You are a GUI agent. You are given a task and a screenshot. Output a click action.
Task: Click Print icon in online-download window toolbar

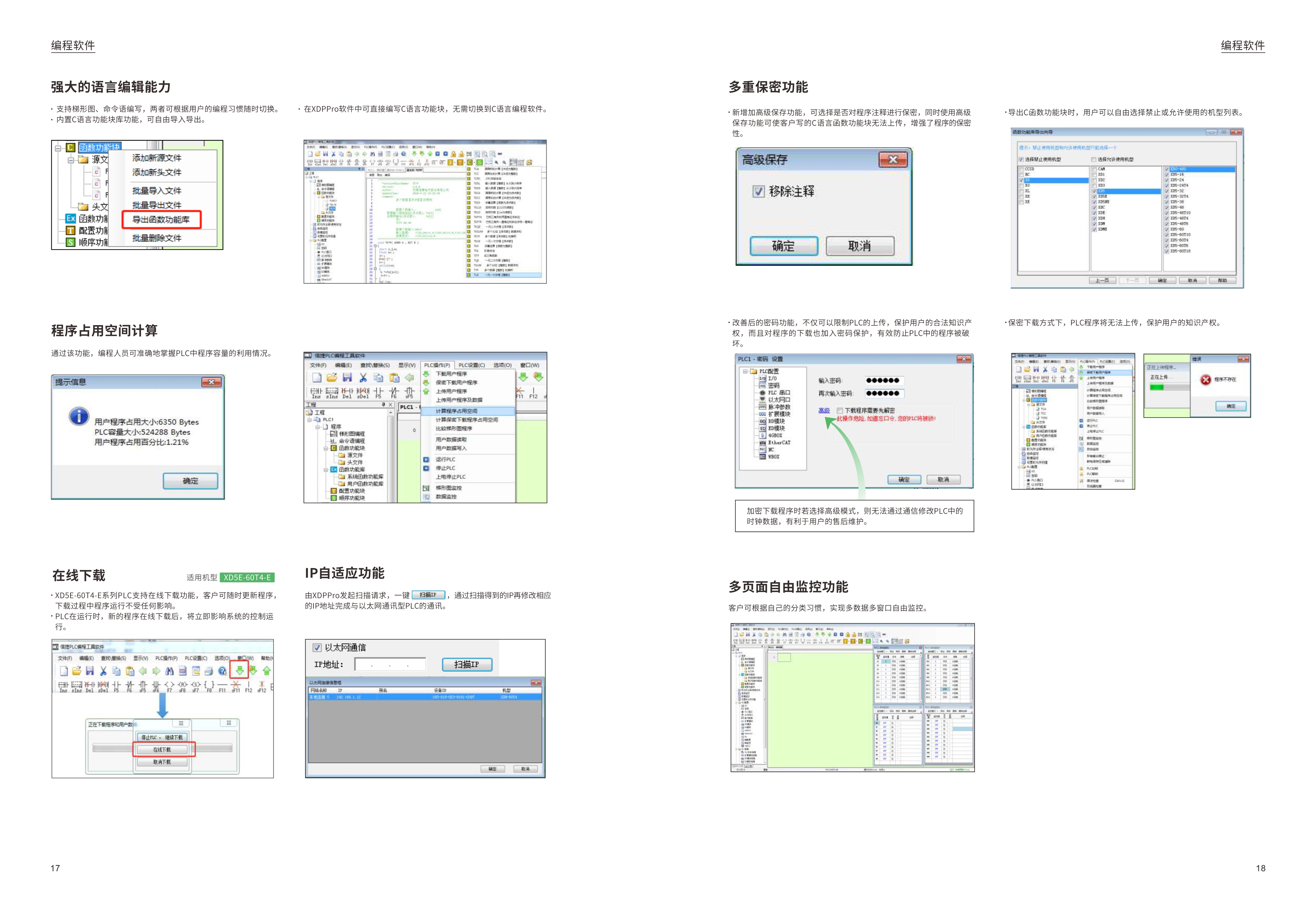point(209,671)
